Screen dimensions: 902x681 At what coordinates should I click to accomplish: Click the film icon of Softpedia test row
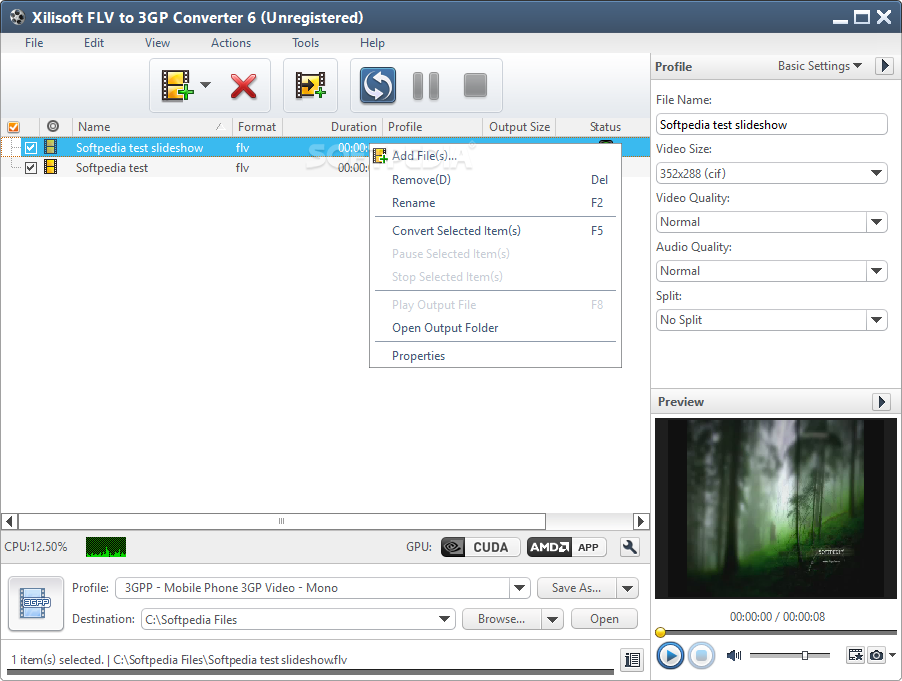click(51, 167)
